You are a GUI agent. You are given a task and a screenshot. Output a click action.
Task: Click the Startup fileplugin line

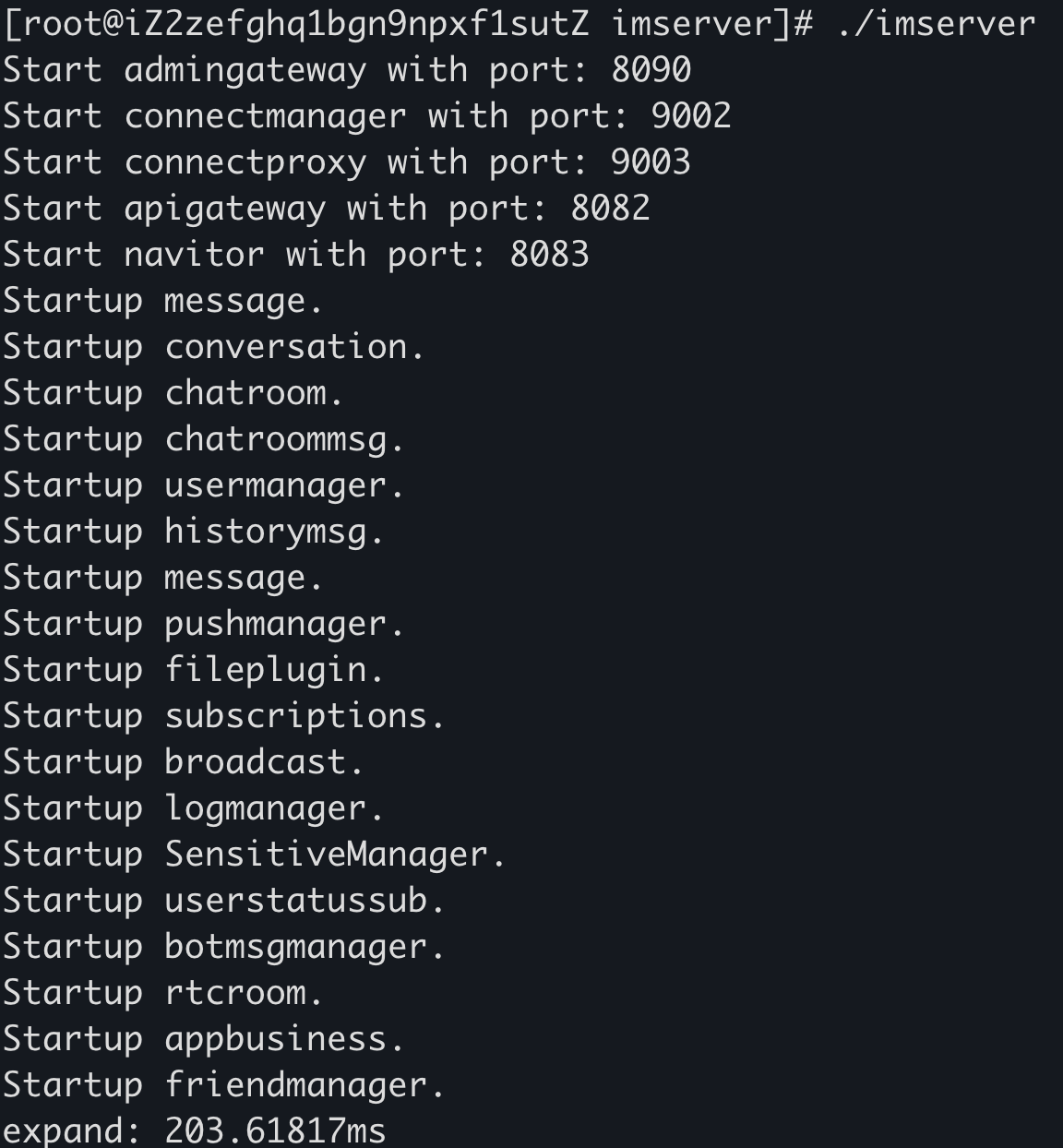click(x=194, y=670)
